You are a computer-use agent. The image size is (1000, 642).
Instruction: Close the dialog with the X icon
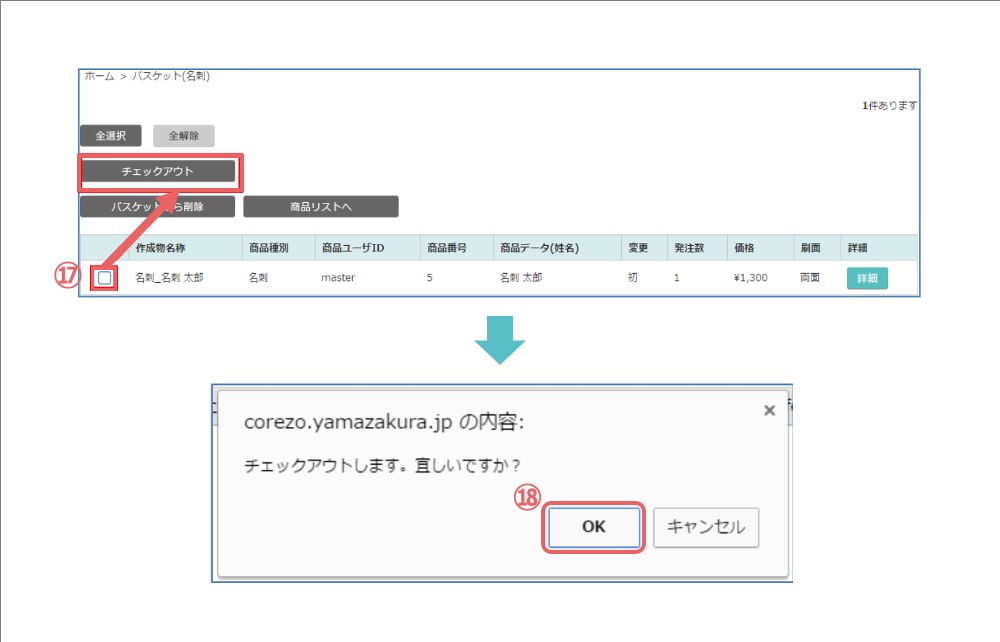(770, 411)
